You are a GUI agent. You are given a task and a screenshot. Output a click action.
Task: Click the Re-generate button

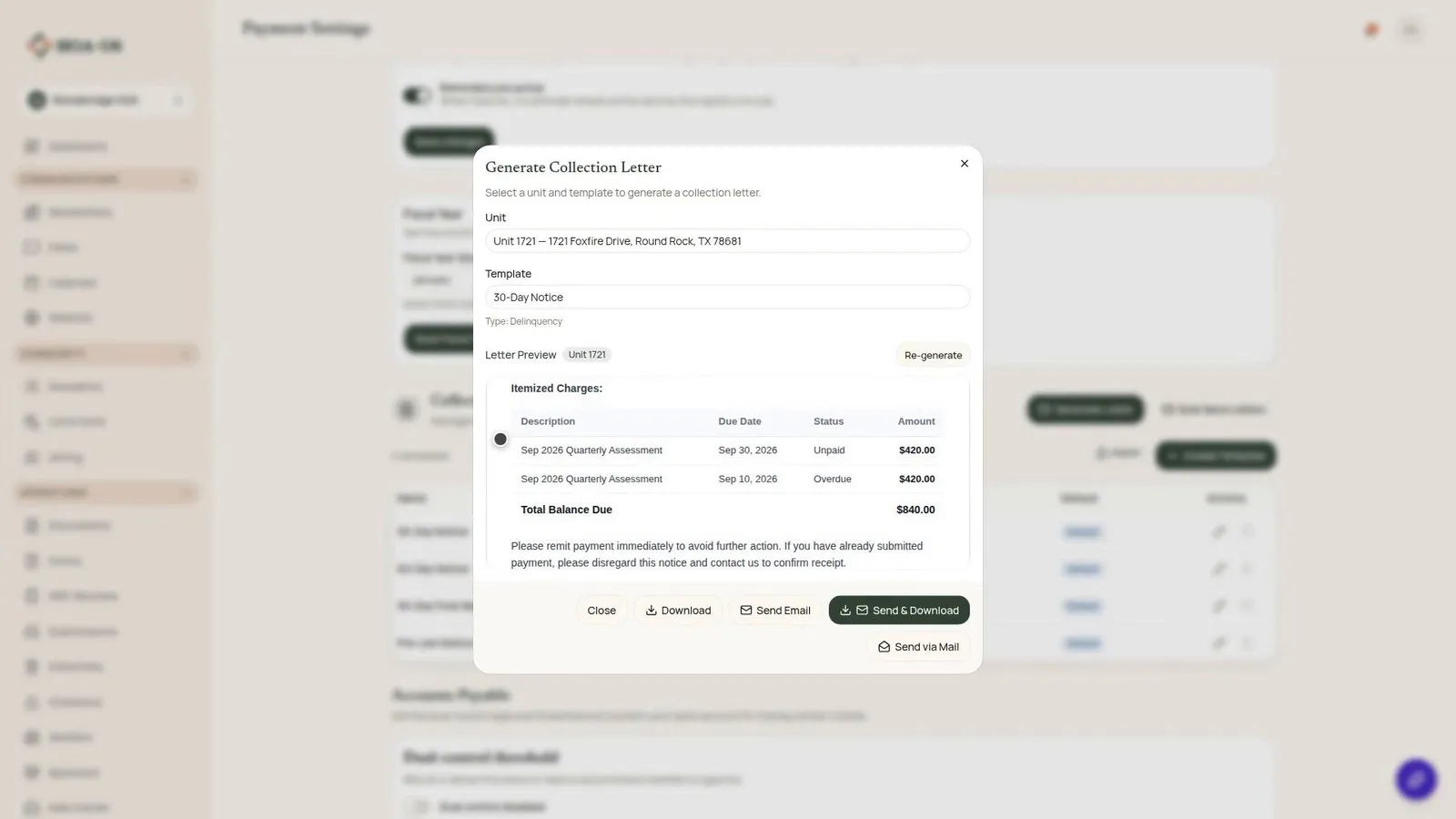point(933,355)
